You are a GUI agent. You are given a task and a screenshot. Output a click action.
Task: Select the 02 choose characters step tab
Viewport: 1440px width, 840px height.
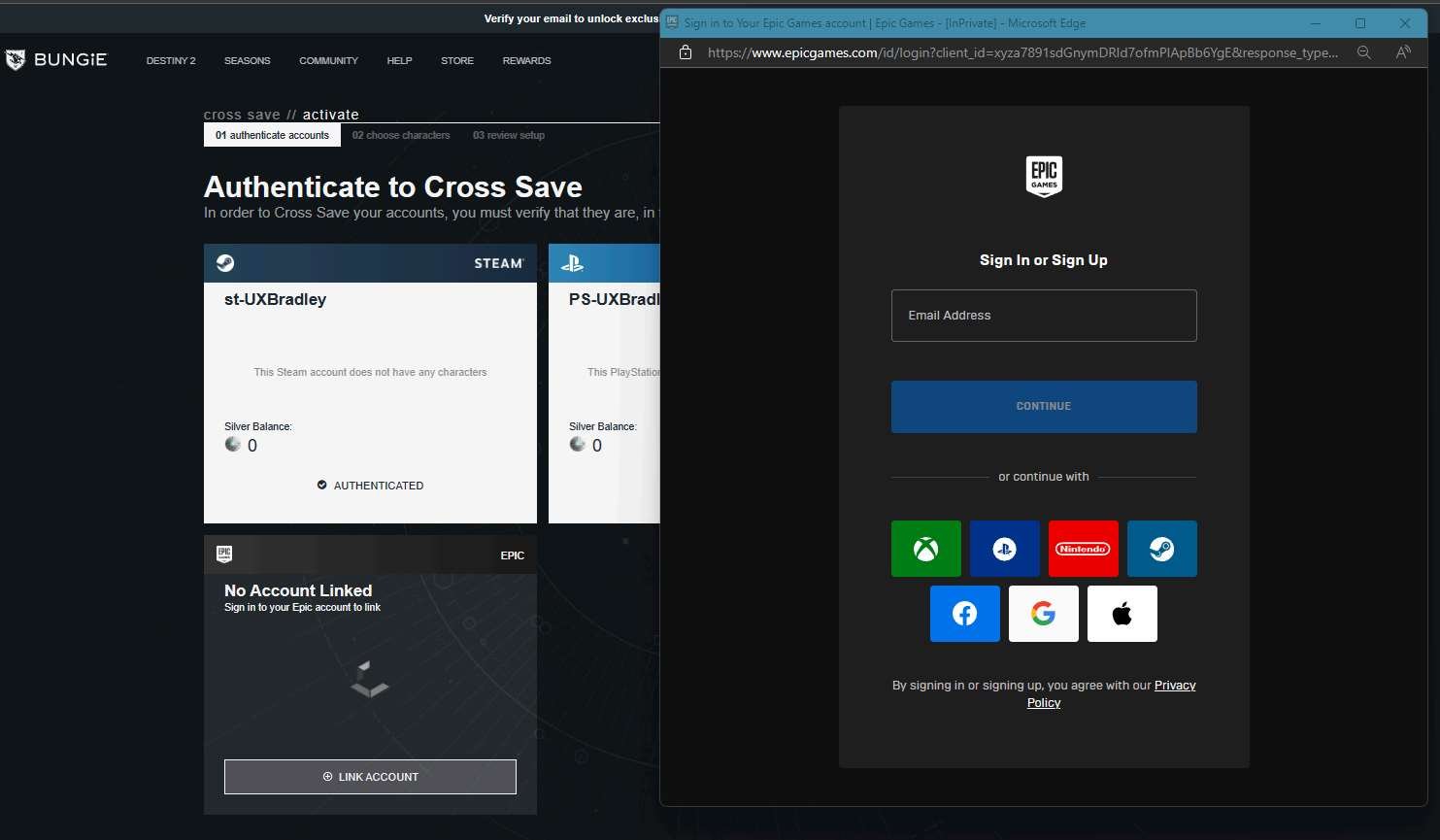coord(401,135)
